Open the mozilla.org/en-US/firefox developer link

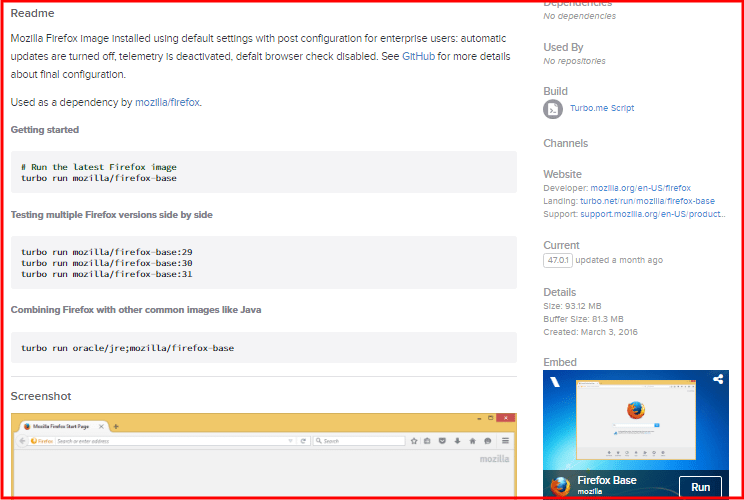[641, 188]
